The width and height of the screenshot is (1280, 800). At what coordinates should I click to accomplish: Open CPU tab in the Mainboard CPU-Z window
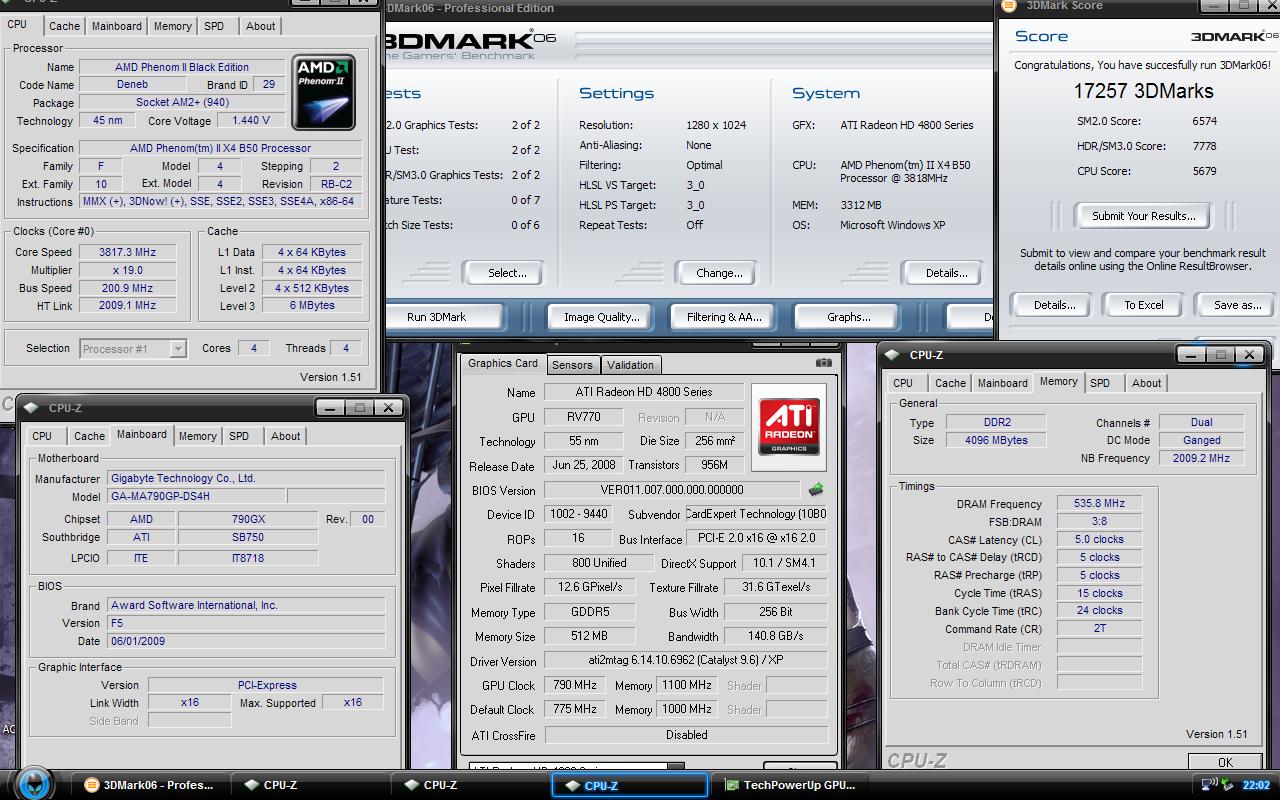click(x=42, y=436)
